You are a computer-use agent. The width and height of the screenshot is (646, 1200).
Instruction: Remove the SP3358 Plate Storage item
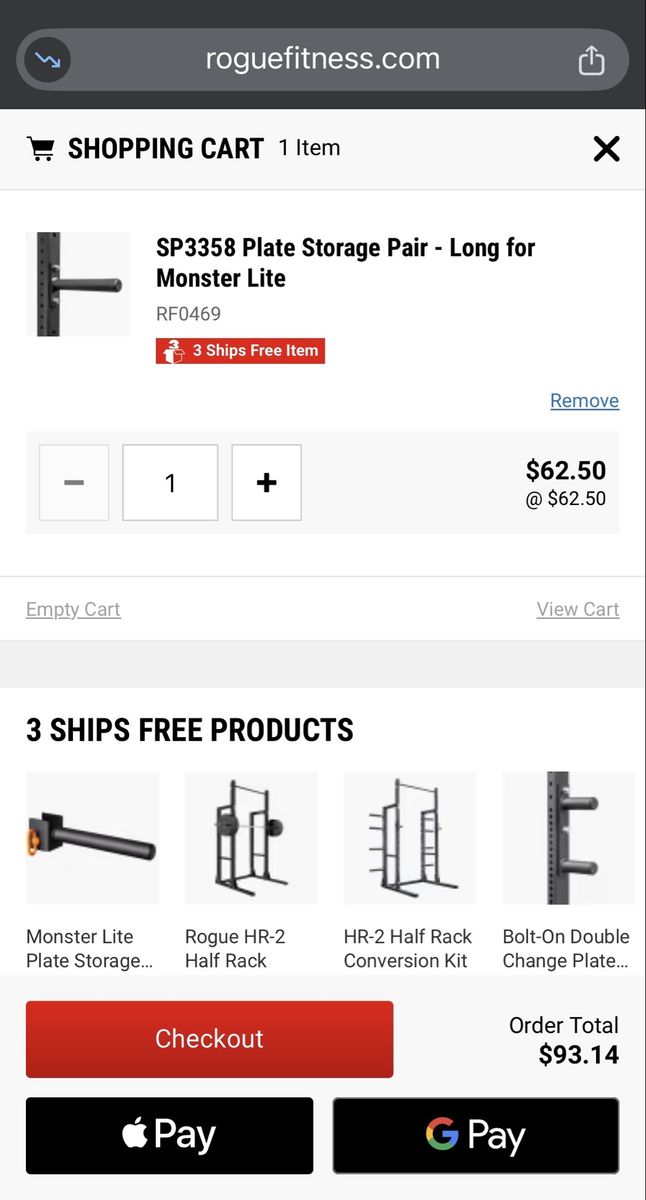584,400
